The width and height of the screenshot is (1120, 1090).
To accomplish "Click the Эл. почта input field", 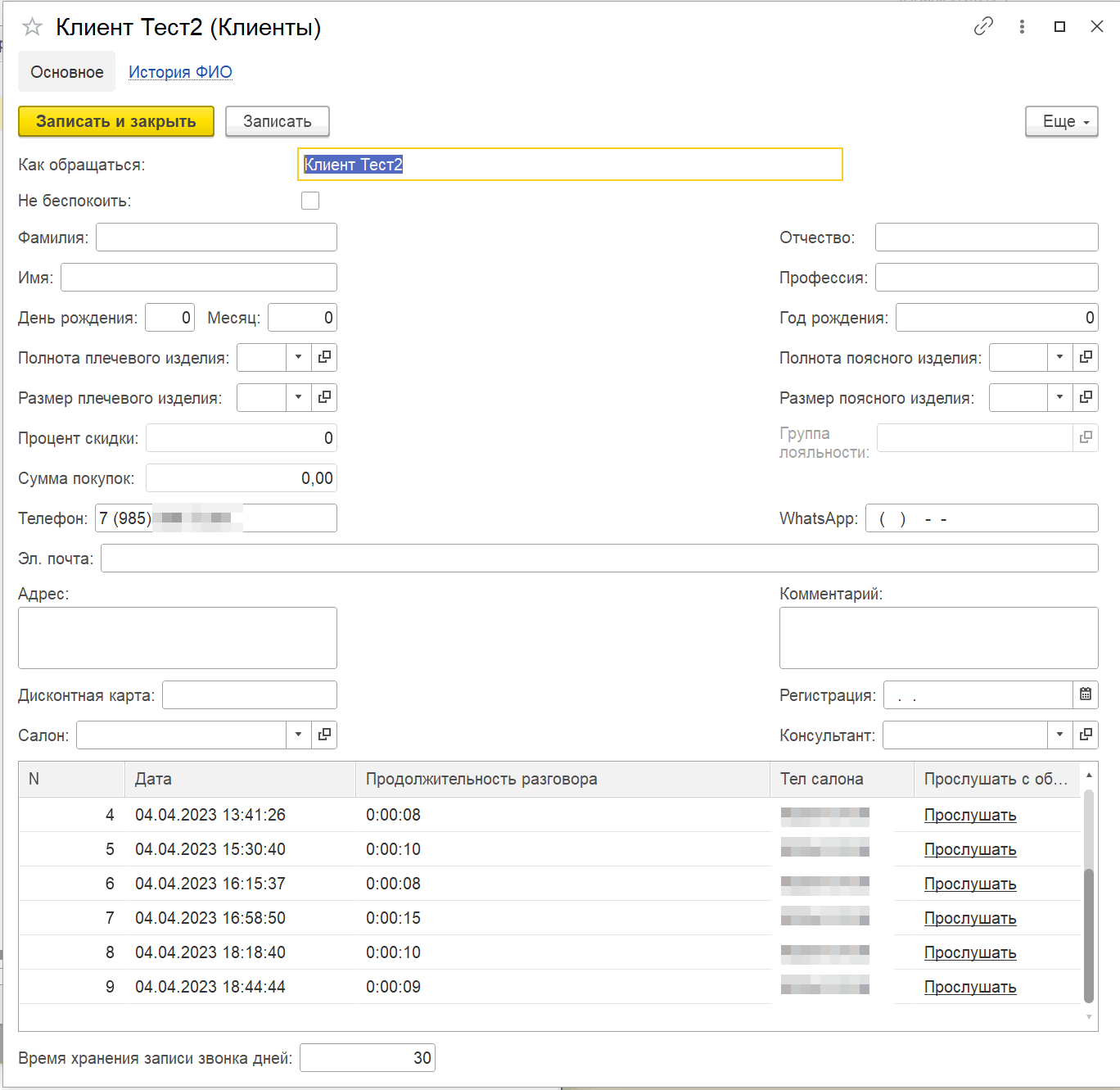I will pos(598,559).
